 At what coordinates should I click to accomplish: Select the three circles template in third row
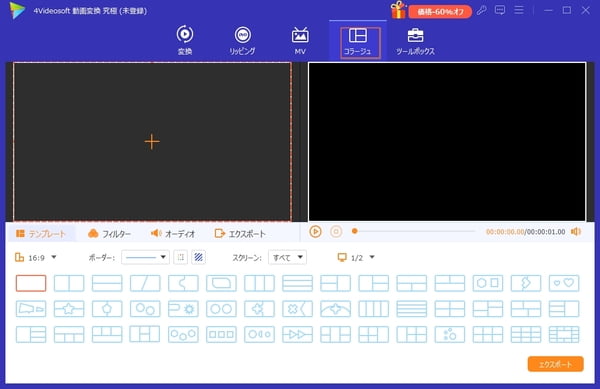(x=183, y=334)
